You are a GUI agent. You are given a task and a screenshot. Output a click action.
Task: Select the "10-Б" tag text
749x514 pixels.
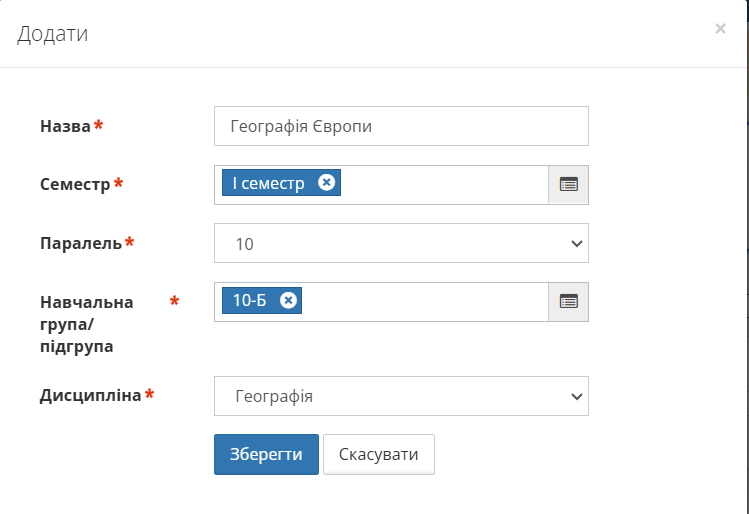click(250, 300)
